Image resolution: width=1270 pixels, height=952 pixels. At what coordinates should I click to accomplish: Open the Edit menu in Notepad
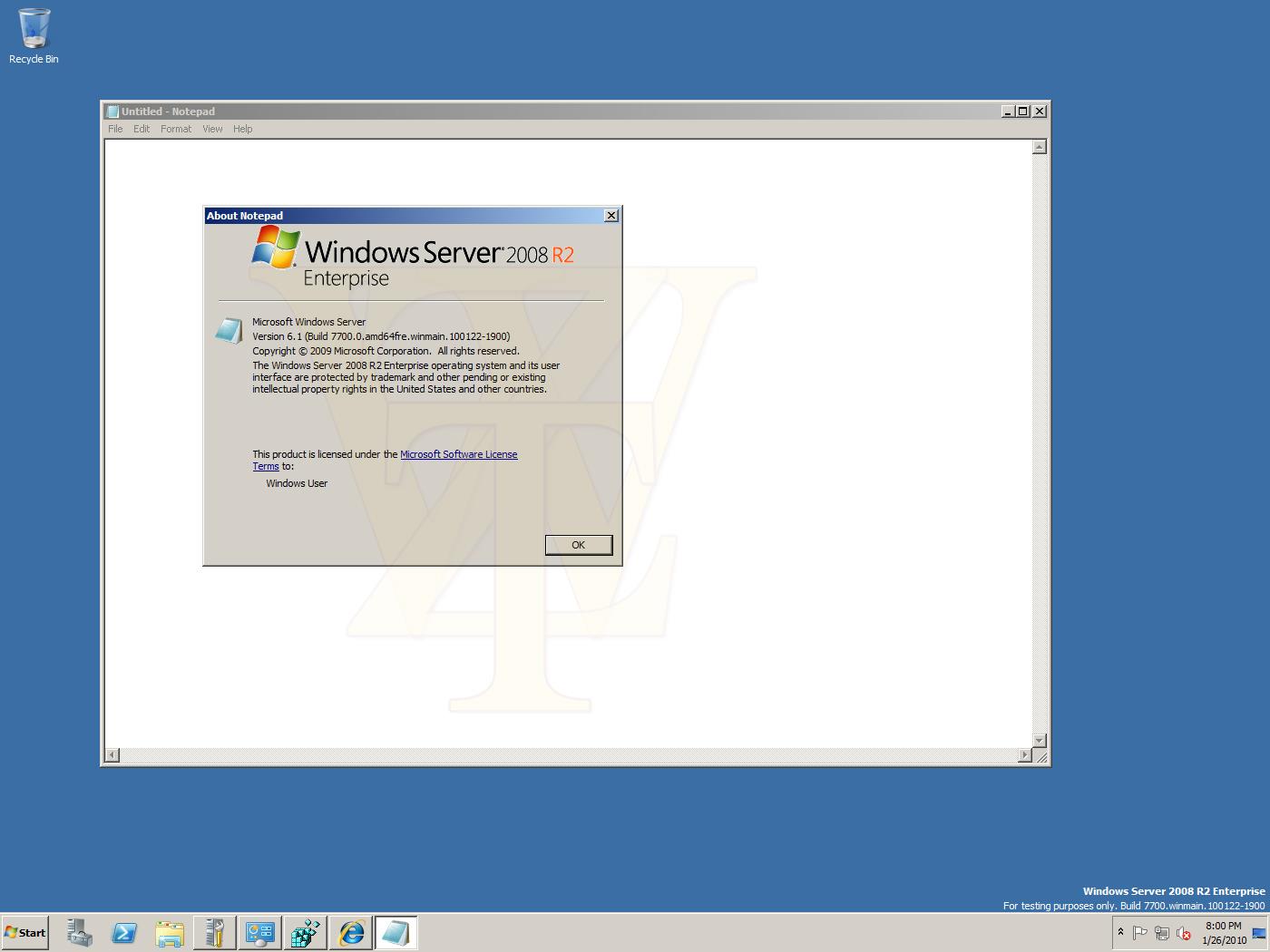(142, 129)
